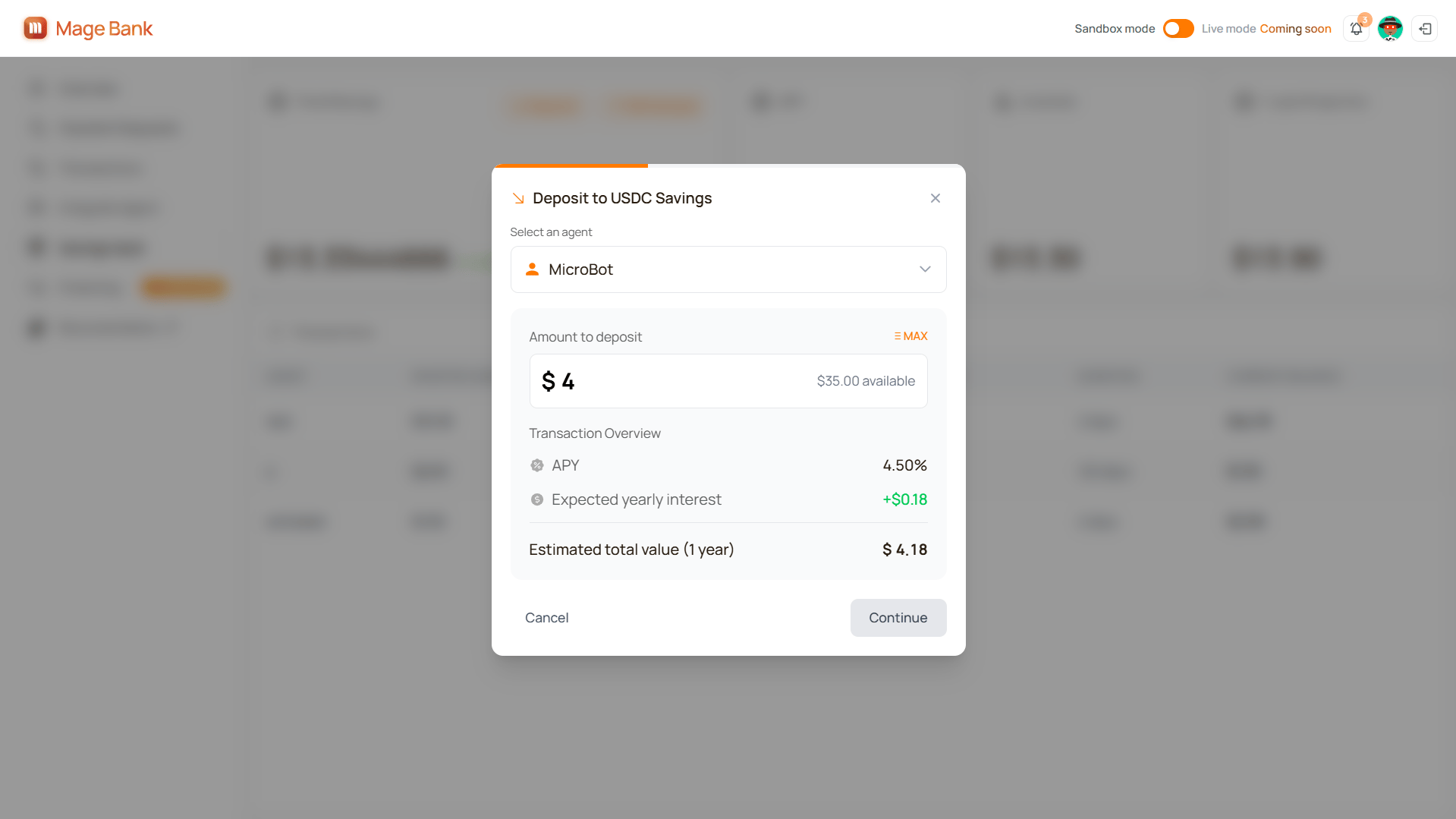Click the Estimated total value (1 year) label
This screenshot has height=819, width=1456.
[631, 550]
